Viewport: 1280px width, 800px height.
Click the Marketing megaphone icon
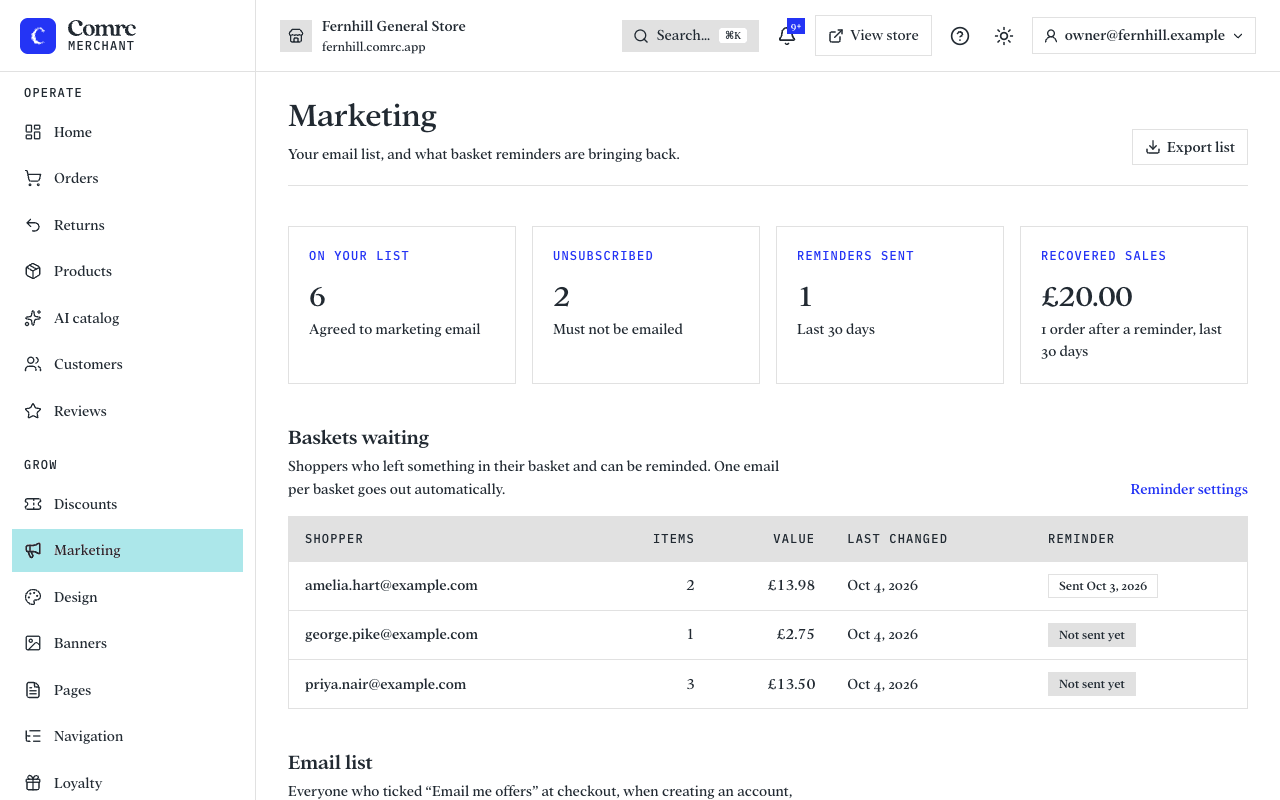pyautogui.click(x=33, y=550)
